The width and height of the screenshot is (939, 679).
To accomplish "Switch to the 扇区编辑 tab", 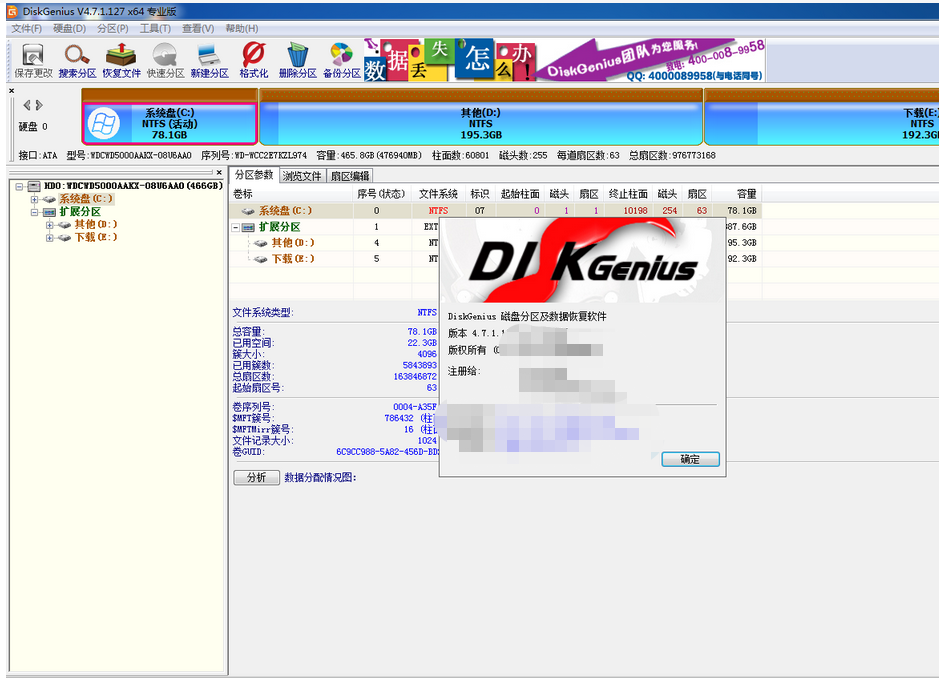I will click(350, 176).
